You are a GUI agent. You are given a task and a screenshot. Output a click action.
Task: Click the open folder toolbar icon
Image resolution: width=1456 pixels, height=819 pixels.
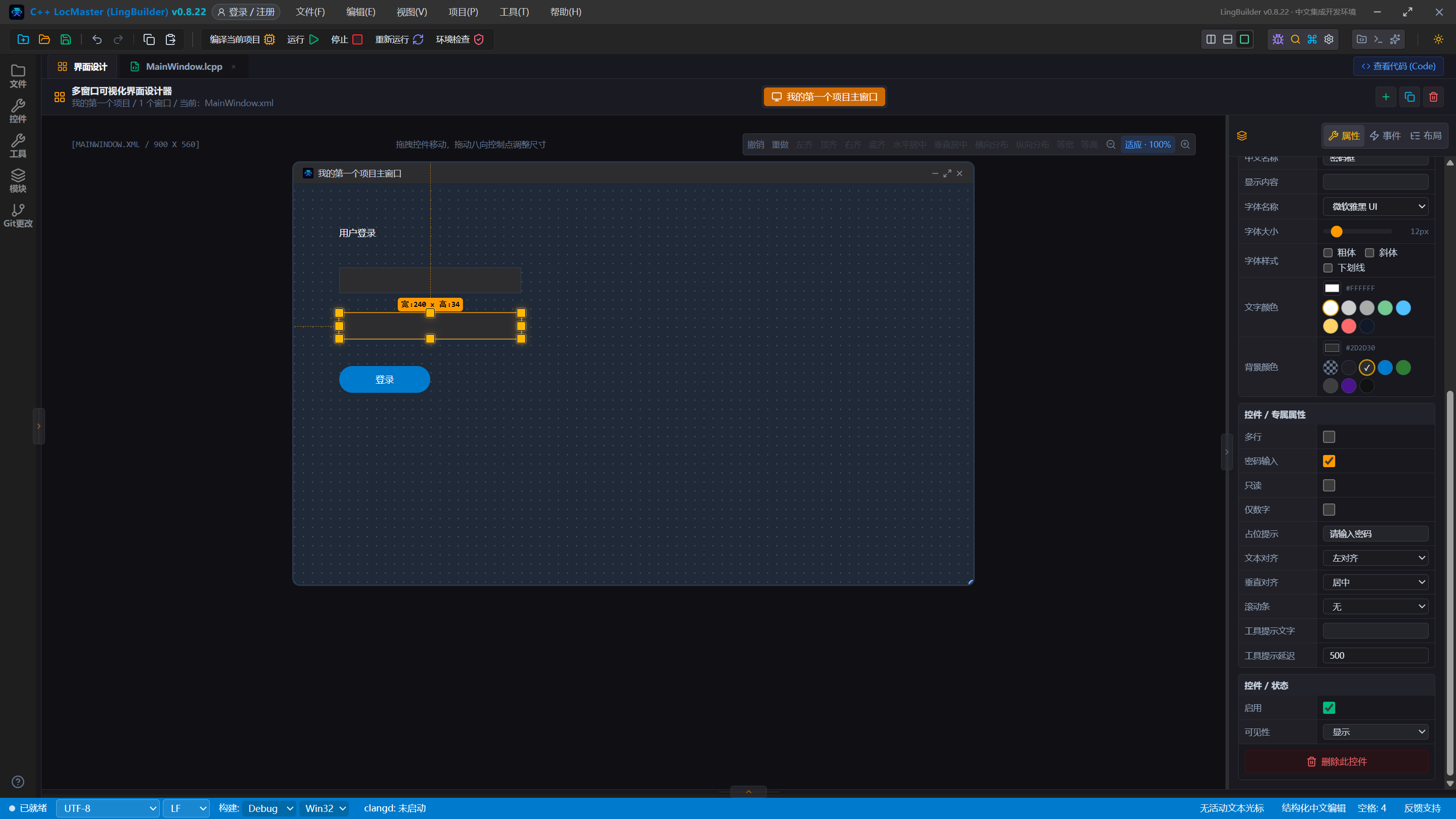tap(44, 39)
